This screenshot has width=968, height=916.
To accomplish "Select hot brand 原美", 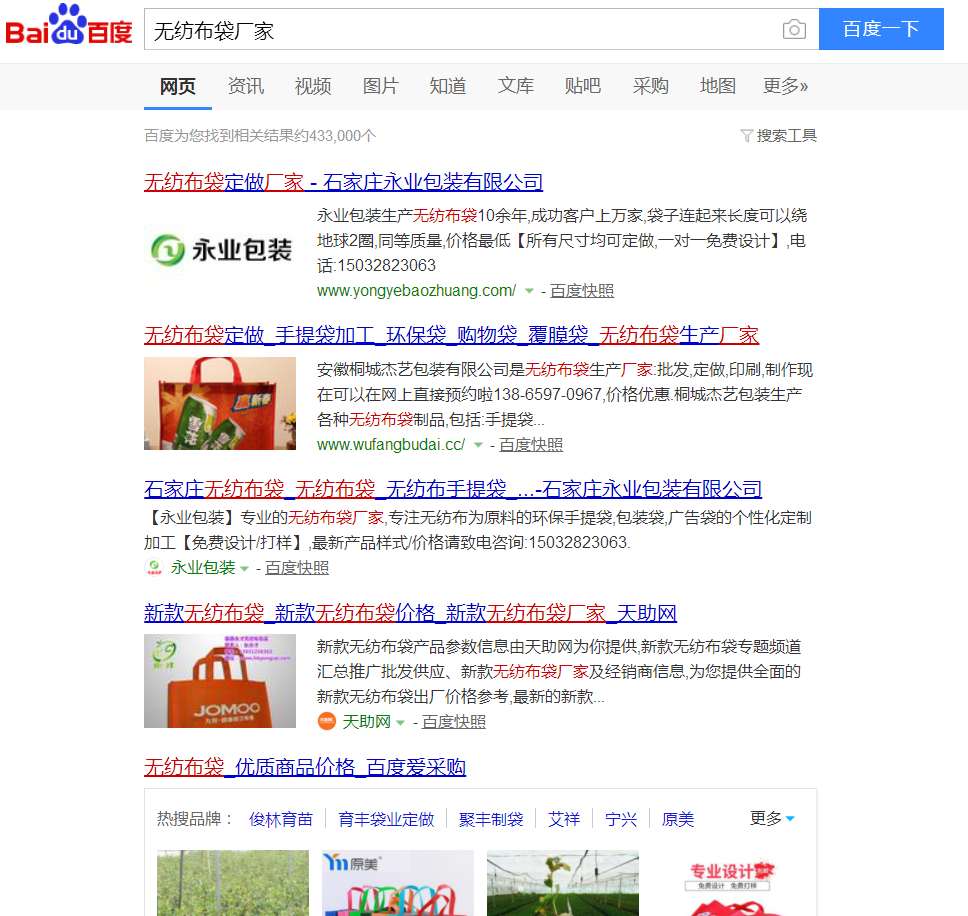I will [678, 819].
